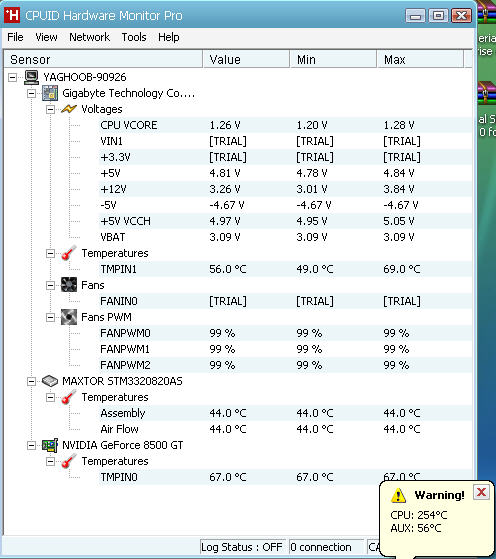Click the NVIDIA GeForce graphics card icon
This screenshot has height=559, width=496.
50,445
